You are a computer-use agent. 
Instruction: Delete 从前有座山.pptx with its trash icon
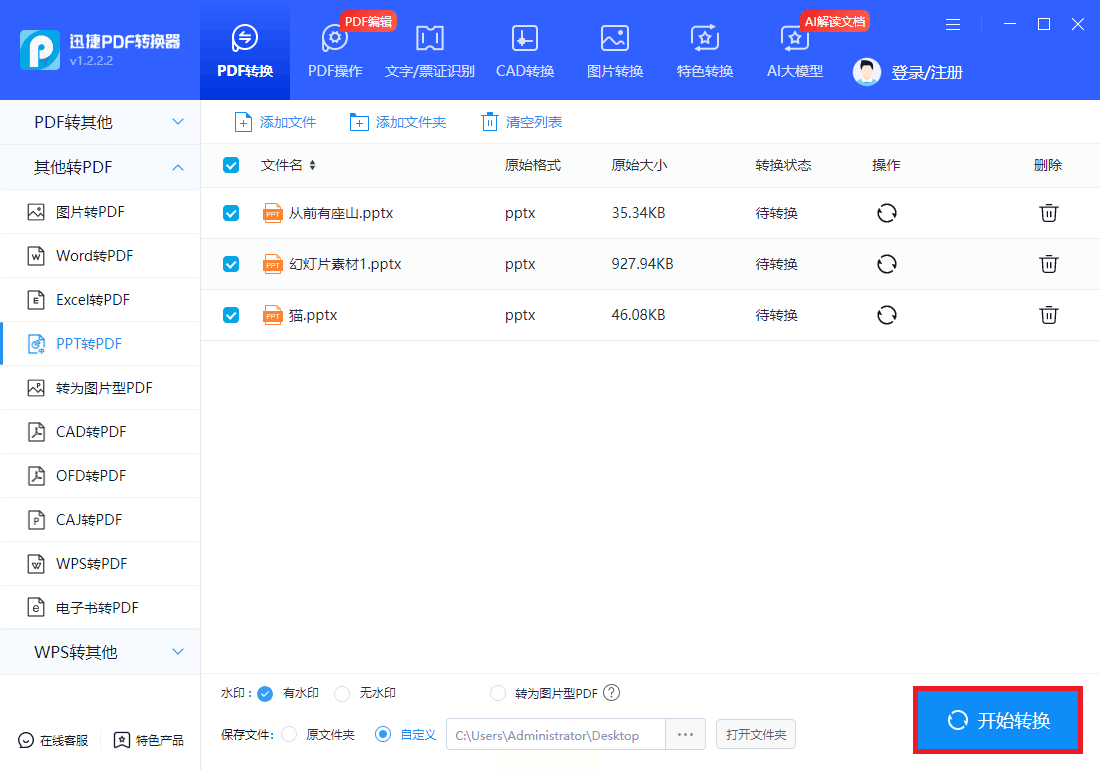click(x=1048, y=213)
